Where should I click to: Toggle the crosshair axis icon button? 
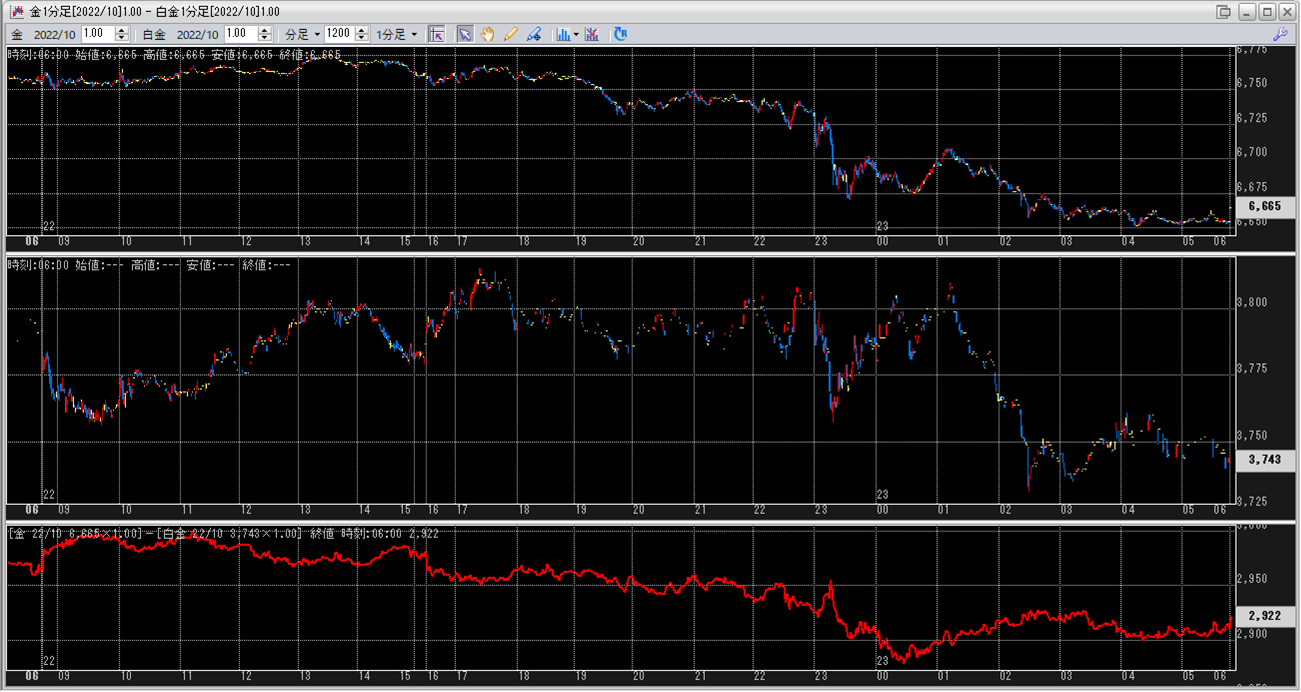pos(436,34)
